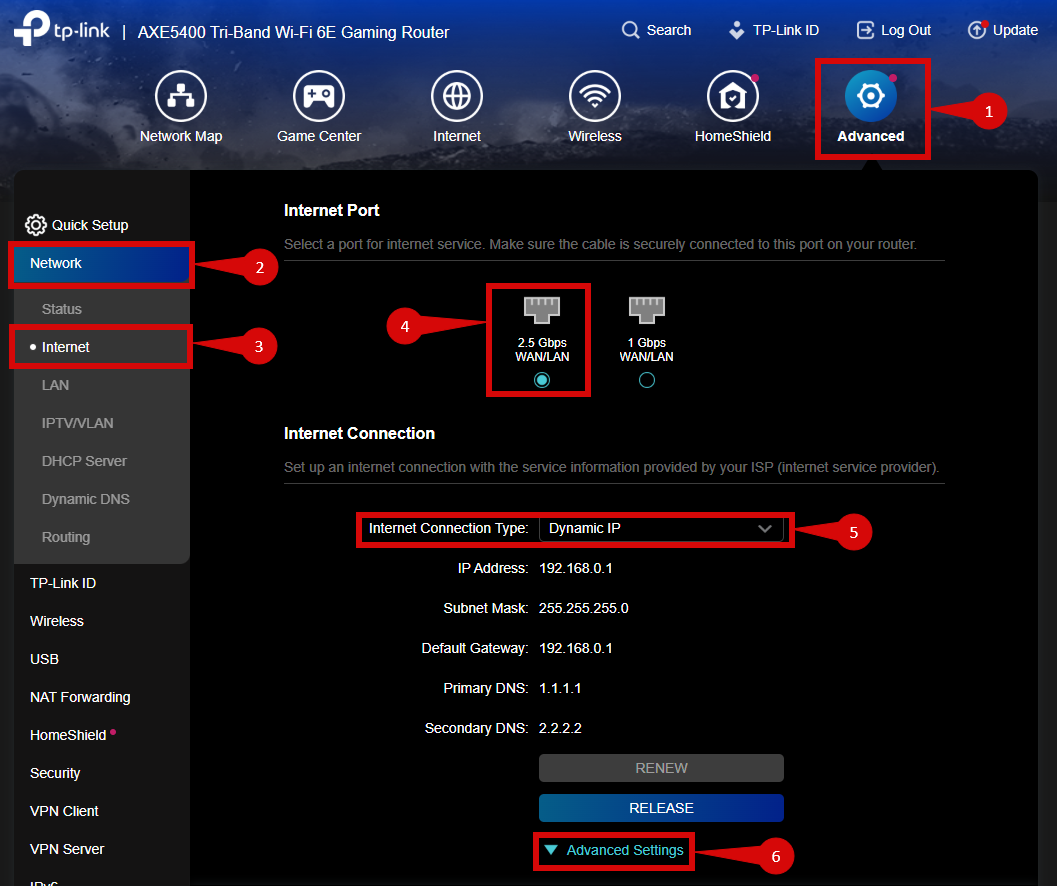
Task: Open the Internet Connection Type dropdown
Action: pos(661,529)
